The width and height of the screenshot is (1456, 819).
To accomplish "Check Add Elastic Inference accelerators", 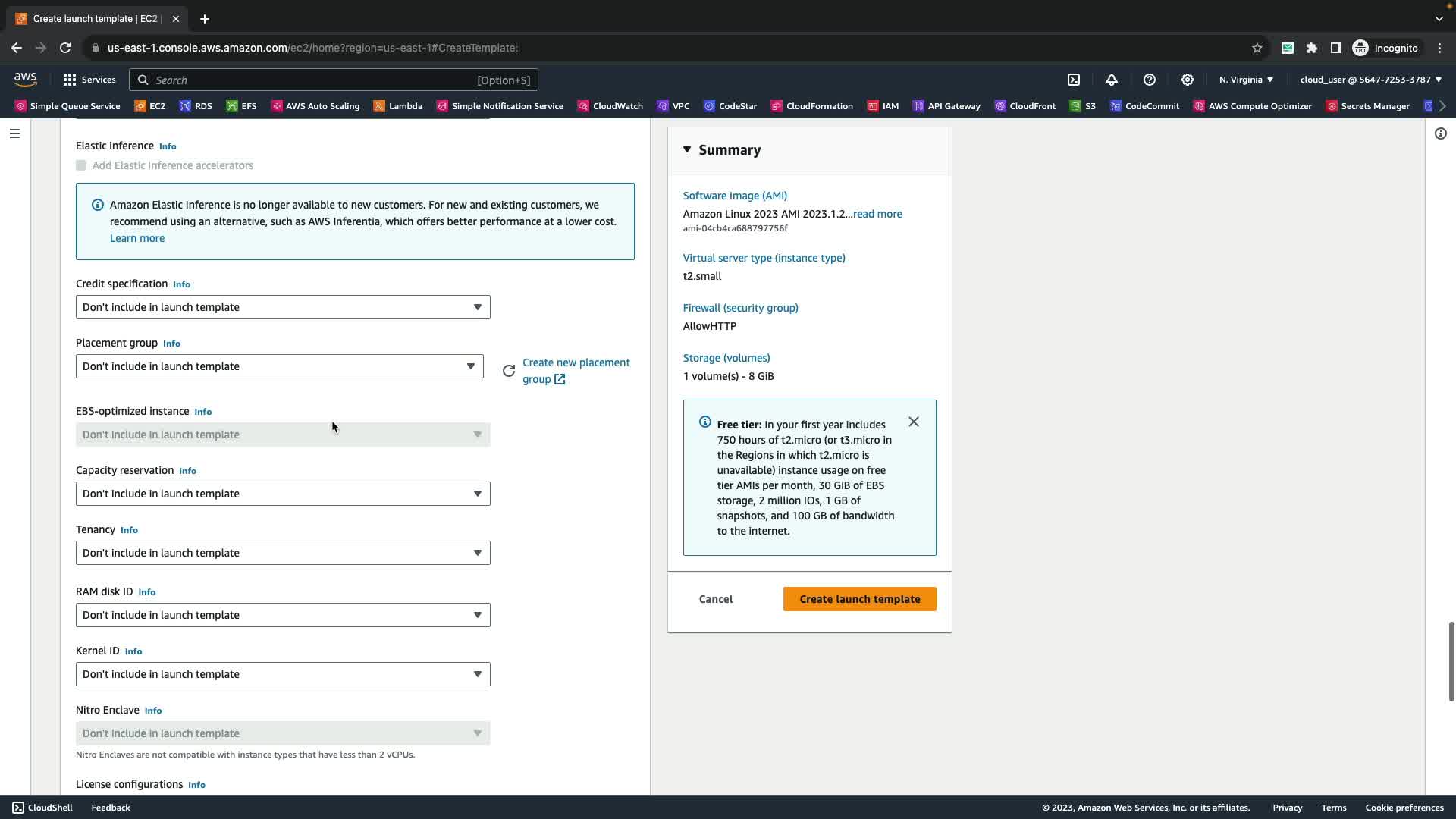I will (x=81, y=165).
